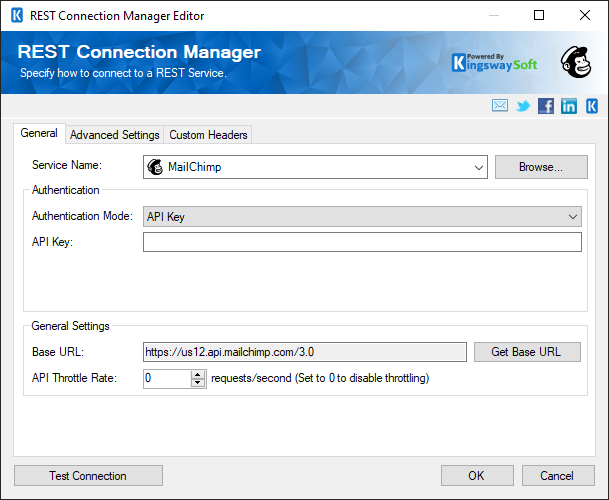The width and height of the screenshot is (609, 500).
Task: Click the 'Authentication Mode:' label
Action: click(82, 216)
